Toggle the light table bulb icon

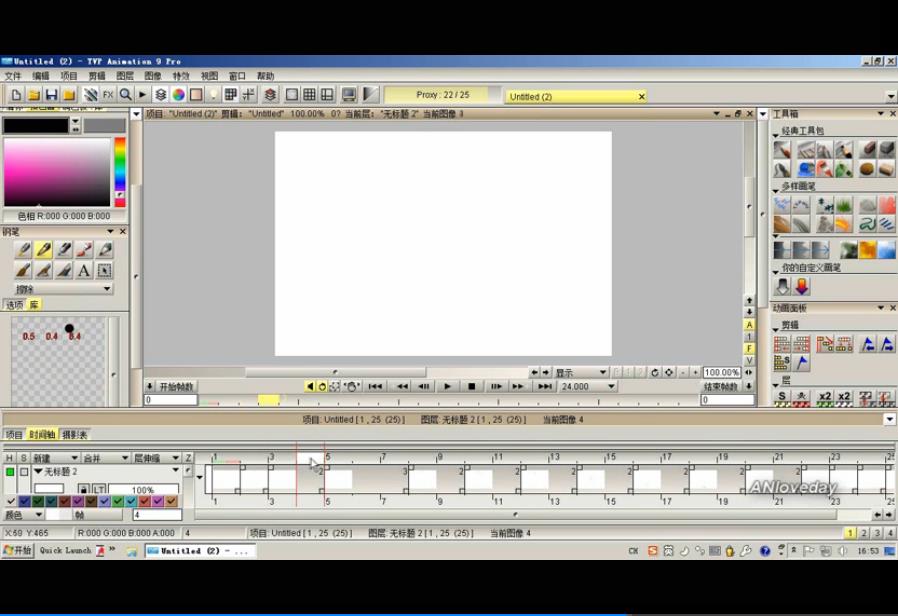(213, 95)
